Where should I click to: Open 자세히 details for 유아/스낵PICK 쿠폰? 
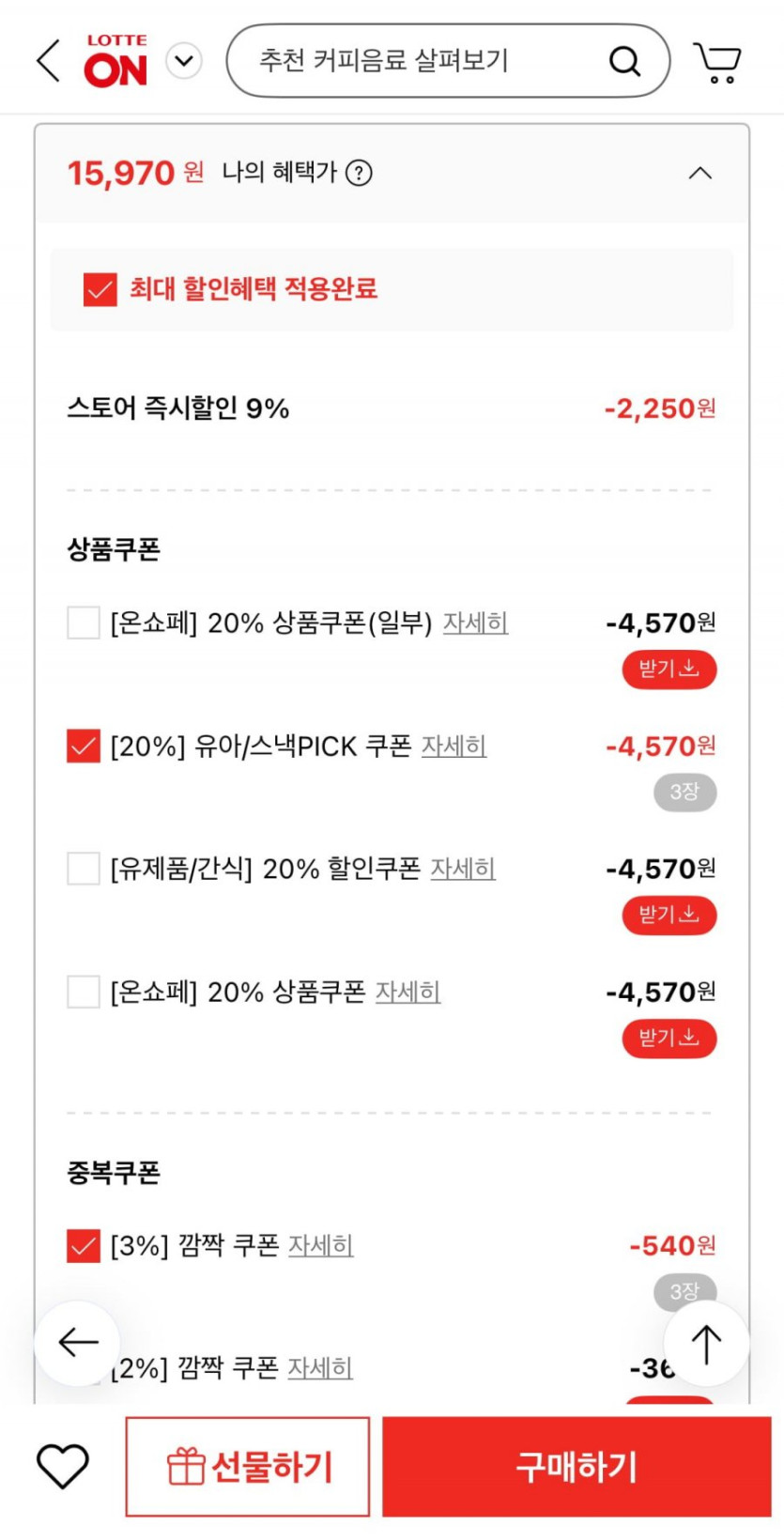[453, 747]
